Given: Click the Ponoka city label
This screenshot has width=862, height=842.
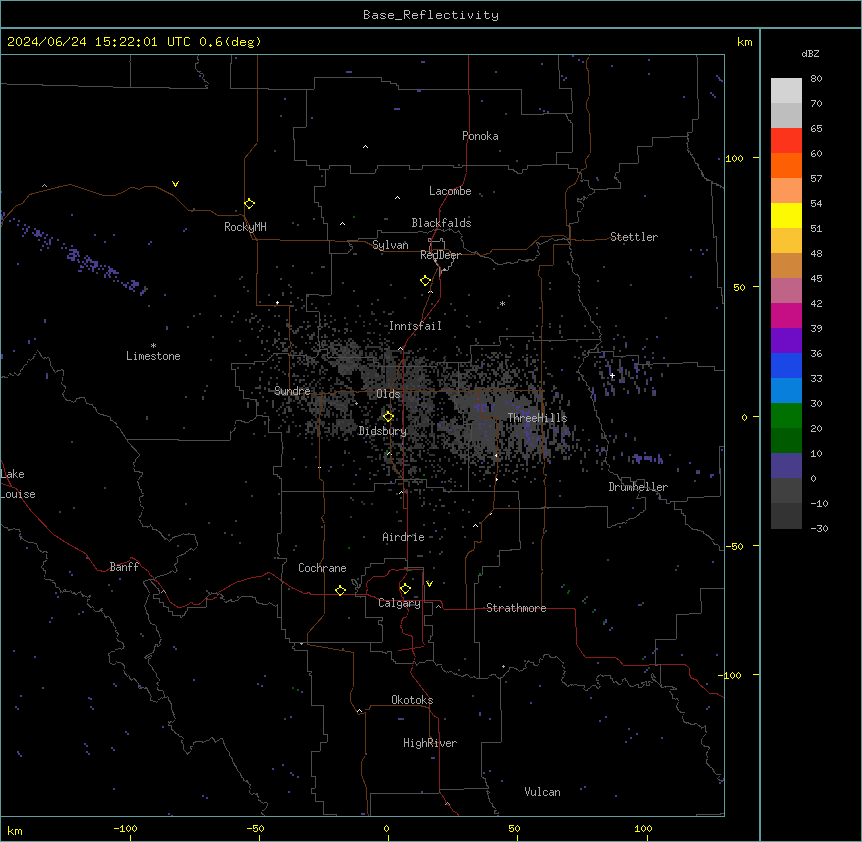Looking at the screenshot, I should (480, 136).
